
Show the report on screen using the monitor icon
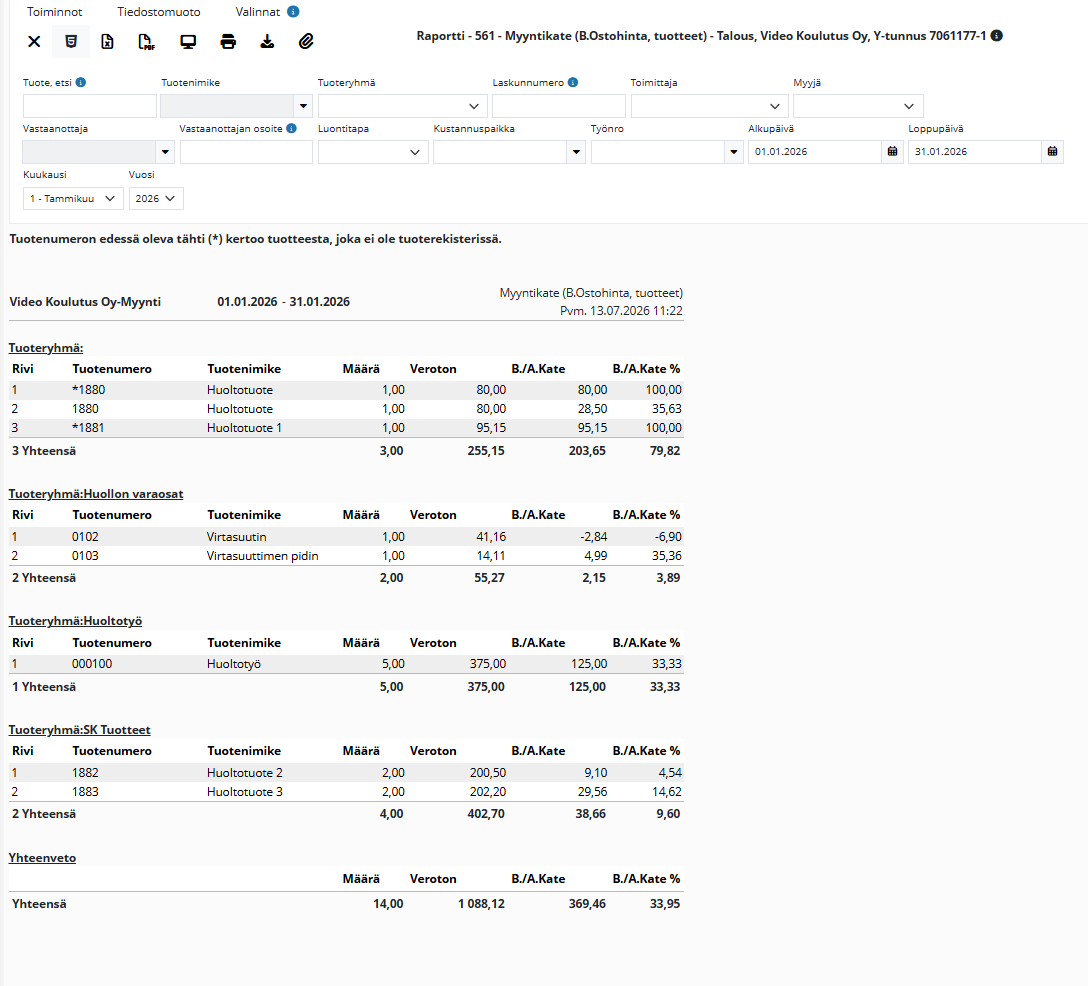point(188,42)
